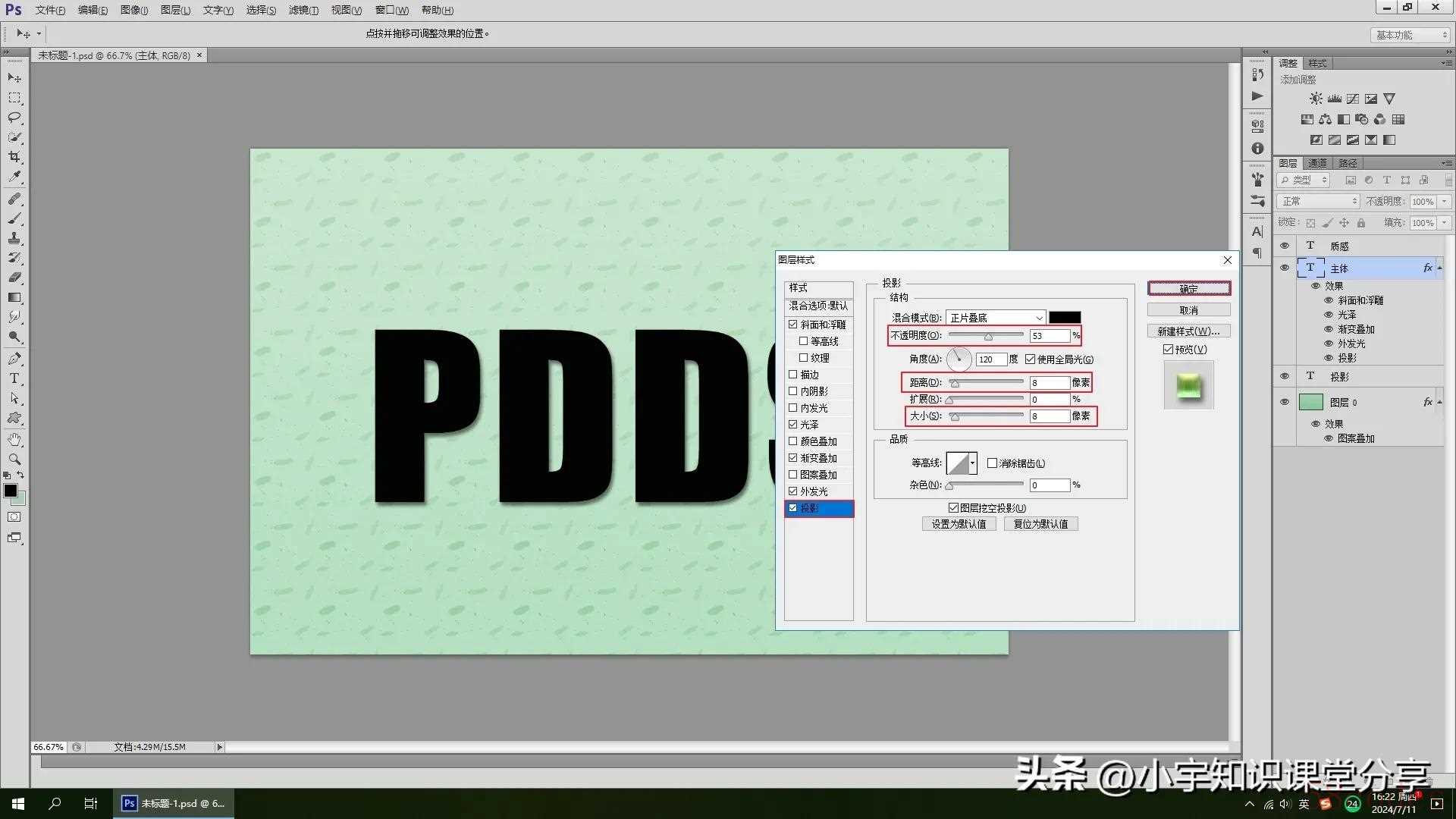1456x819 pixels.
Task: Select the Eraser tool
Action: pyautogui.click(x=14, y=278)
